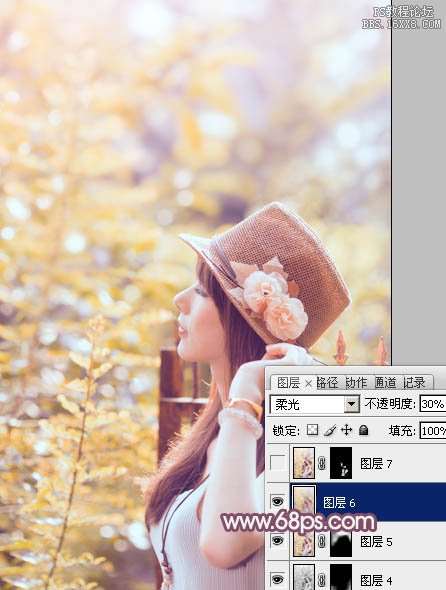
Task: Click the 不透明度 opacity value field
Action: point(433,404)
